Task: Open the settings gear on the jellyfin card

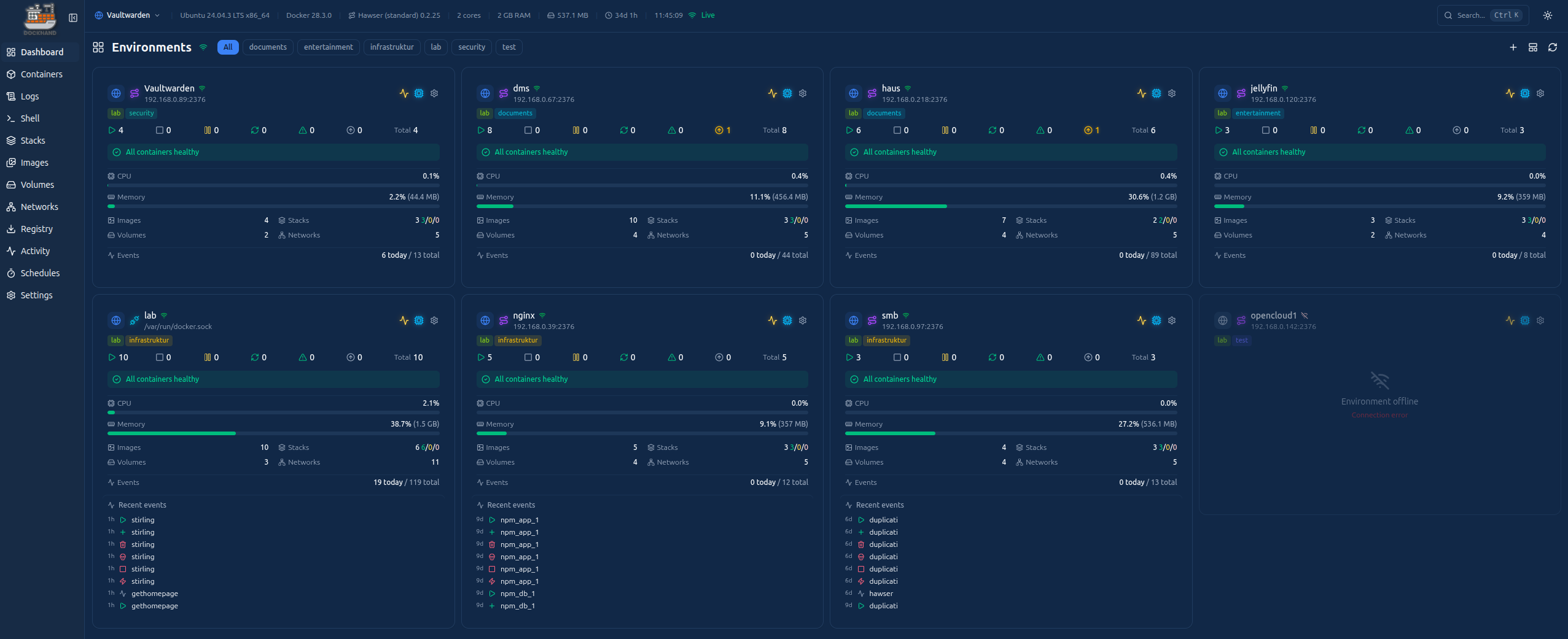Action: [x=1540, y=93]
